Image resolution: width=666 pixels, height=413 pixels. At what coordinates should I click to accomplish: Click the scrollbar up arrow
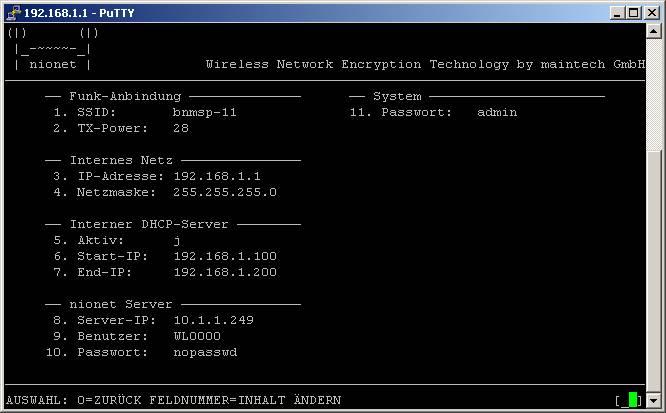[653, 31]
